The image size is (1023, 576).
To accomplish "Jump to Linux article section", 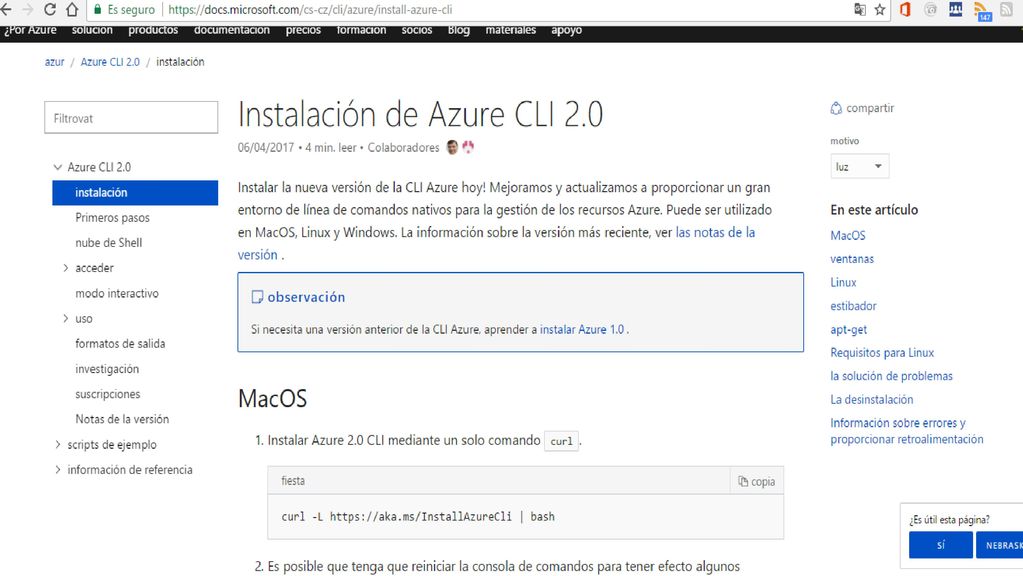I will pos(843,282).
